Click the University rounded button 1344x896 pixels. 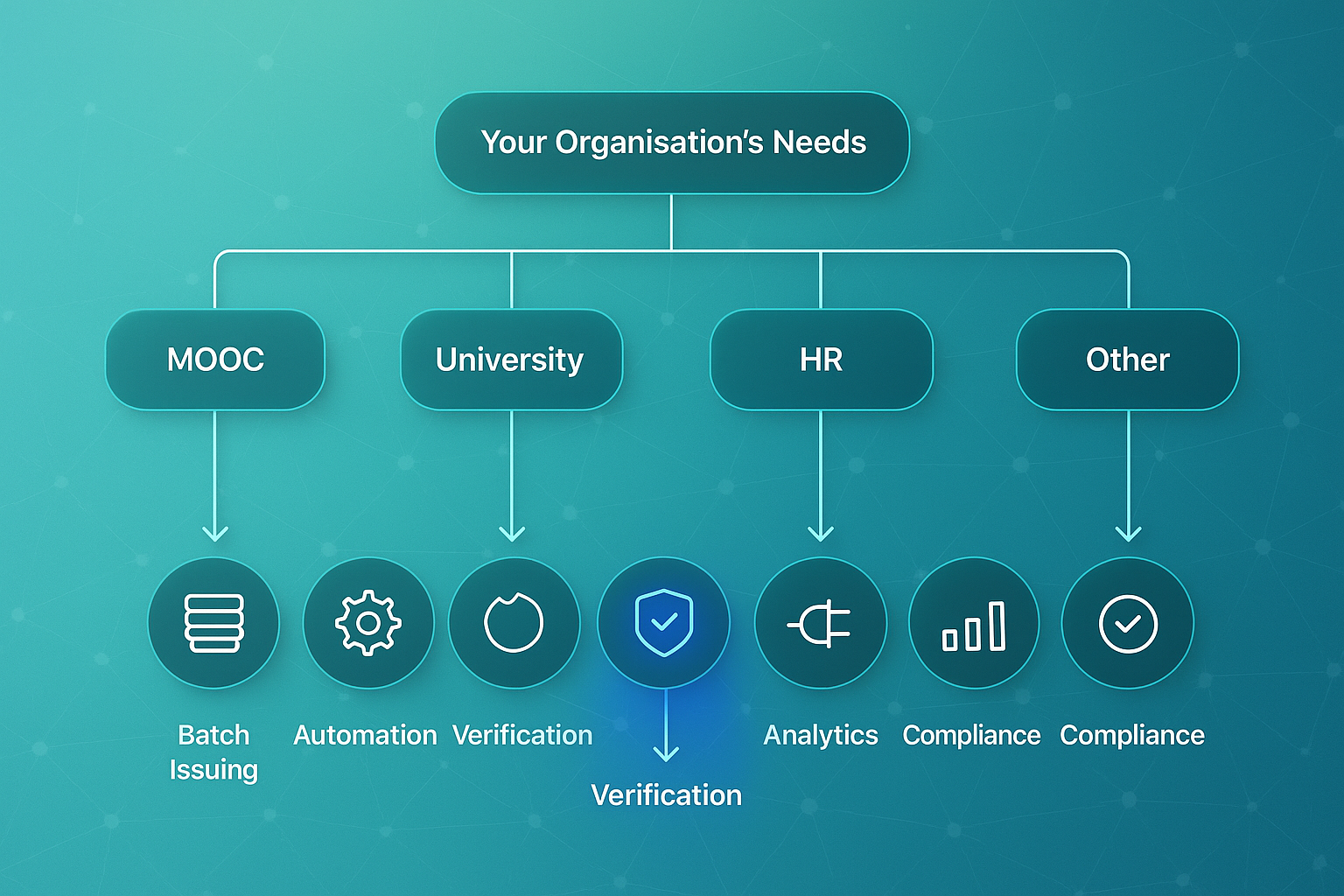click(x=512, y=359)
